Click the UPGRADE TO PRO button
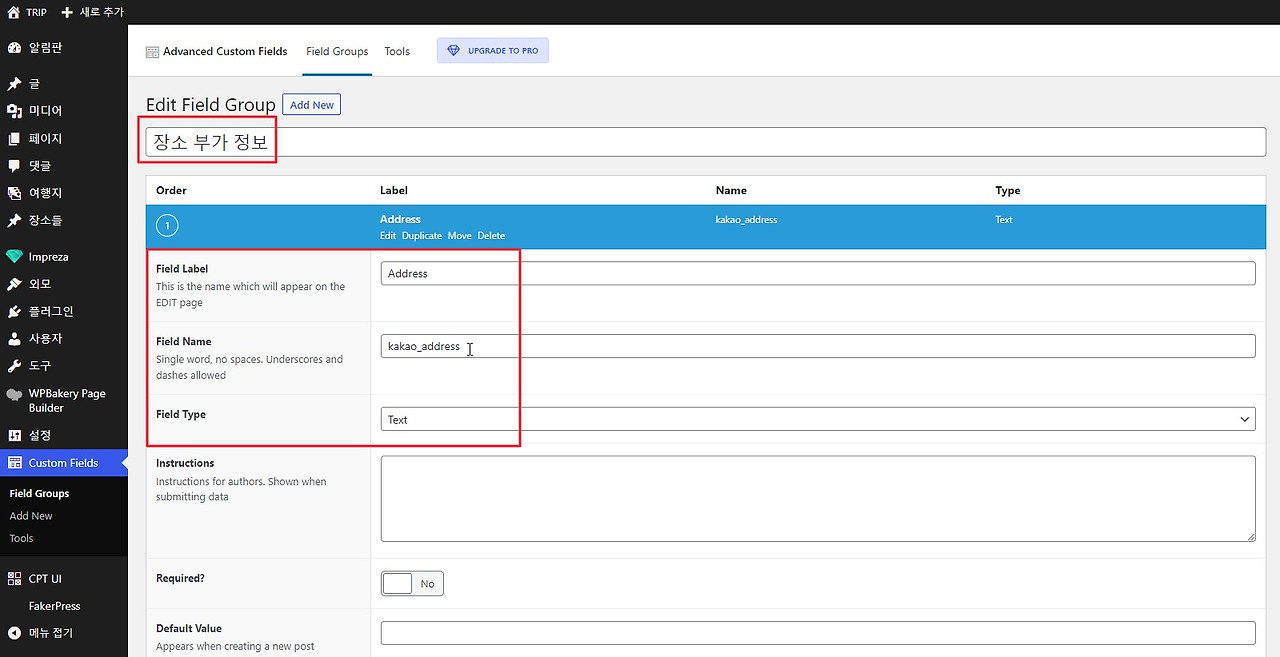The height and width of the screenshot is (657, 1280). click(493, 51)
